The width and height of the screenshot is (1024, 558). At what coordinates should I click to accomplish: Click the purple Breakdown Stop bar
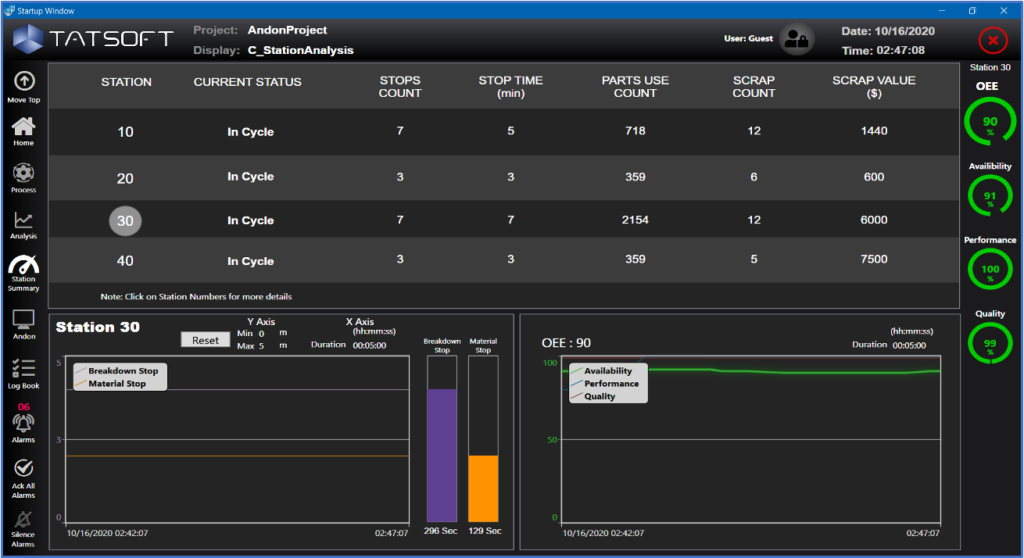pos(442,454)
